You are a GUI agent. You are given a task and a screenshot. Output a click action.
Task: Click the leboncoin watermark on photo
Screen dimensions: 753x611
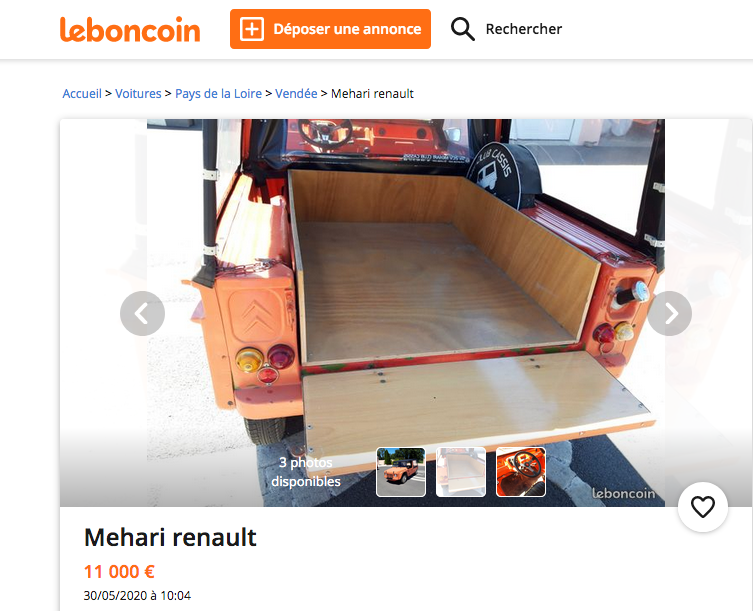pyautogui.click(x=623, y=493)
